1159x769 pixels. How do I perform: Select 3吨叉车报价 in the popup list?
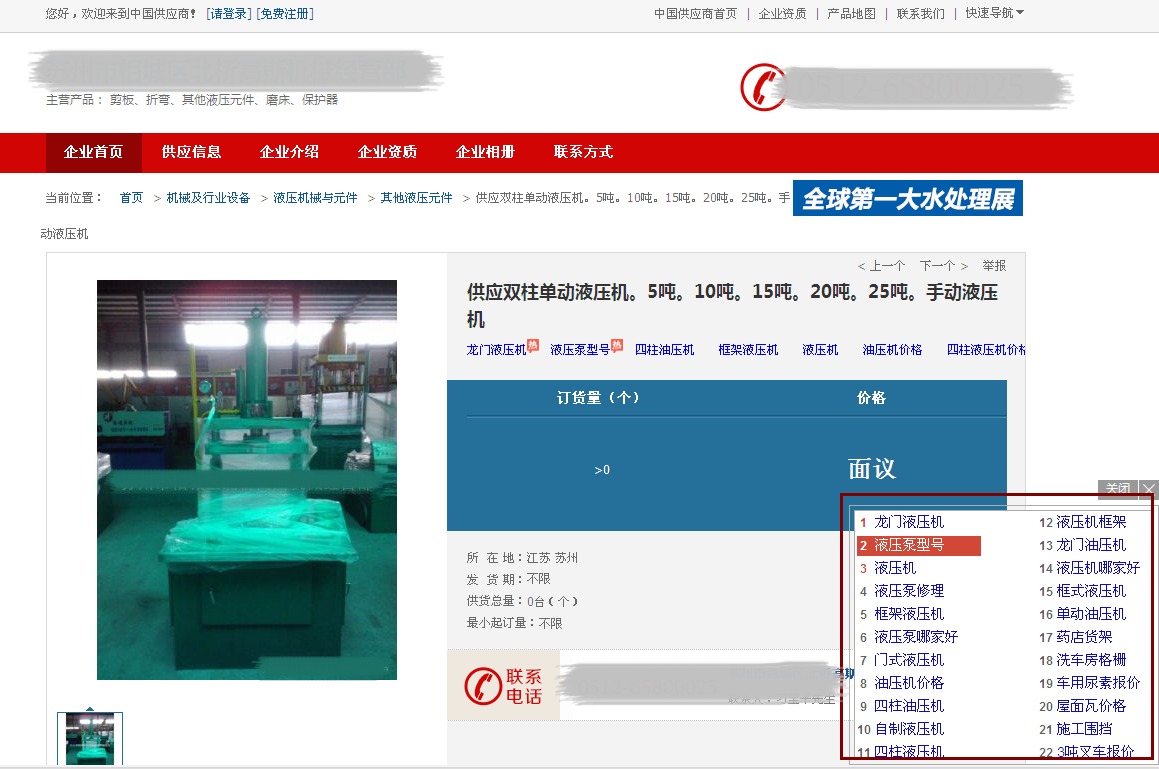(1098, 751)
